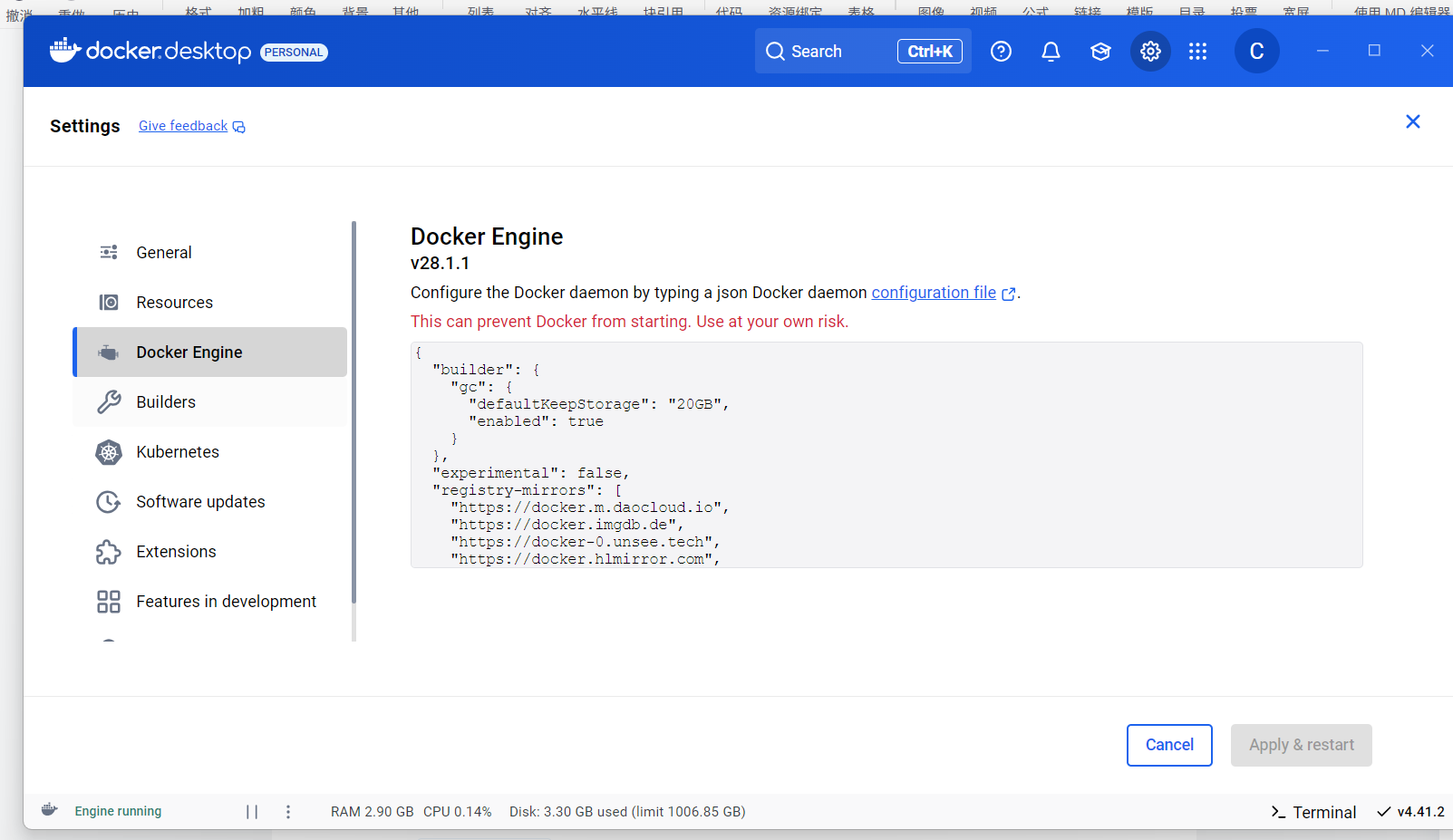Click the Kubernetes wheel icon
Viewport: 1453px width, 840px height.
pos(109,452)
